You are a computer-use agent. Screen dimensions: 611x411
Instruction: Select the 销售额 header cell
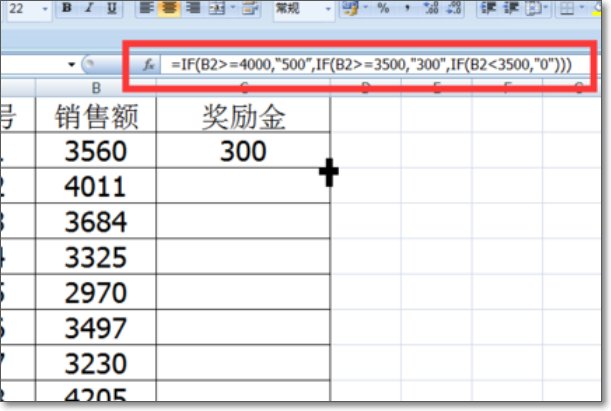coord(96,115)
